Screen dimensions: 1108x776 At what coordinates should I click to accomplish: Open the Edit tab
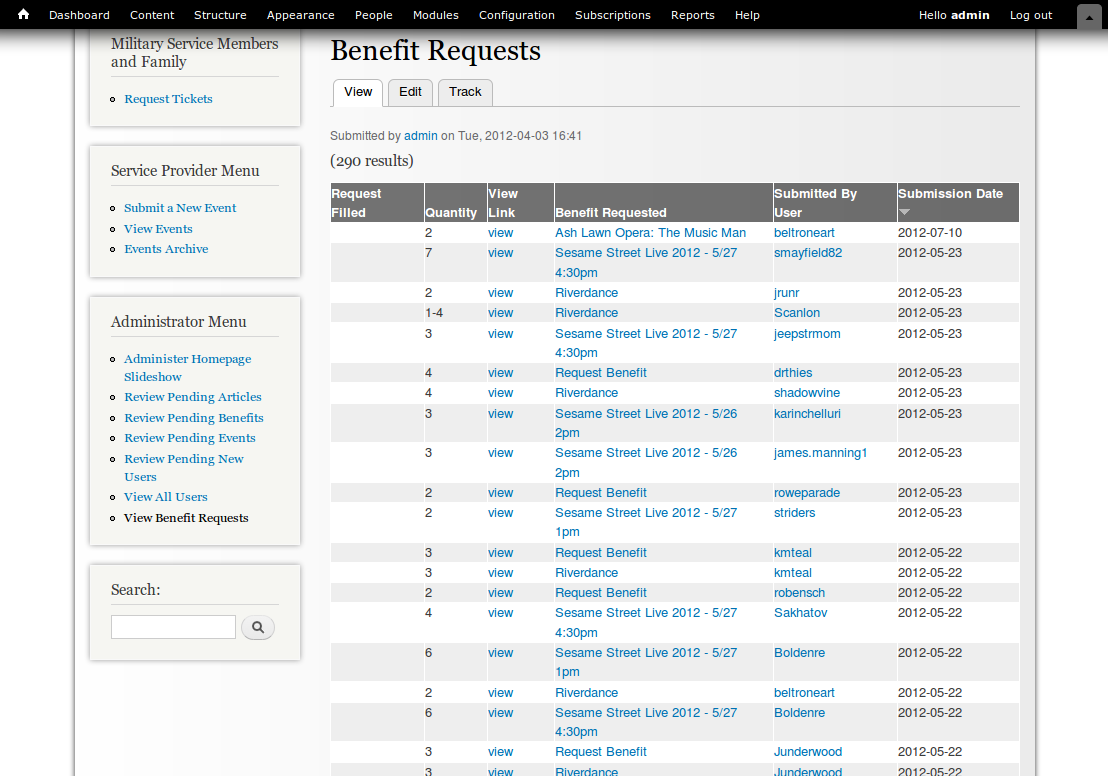pos(410,92)
